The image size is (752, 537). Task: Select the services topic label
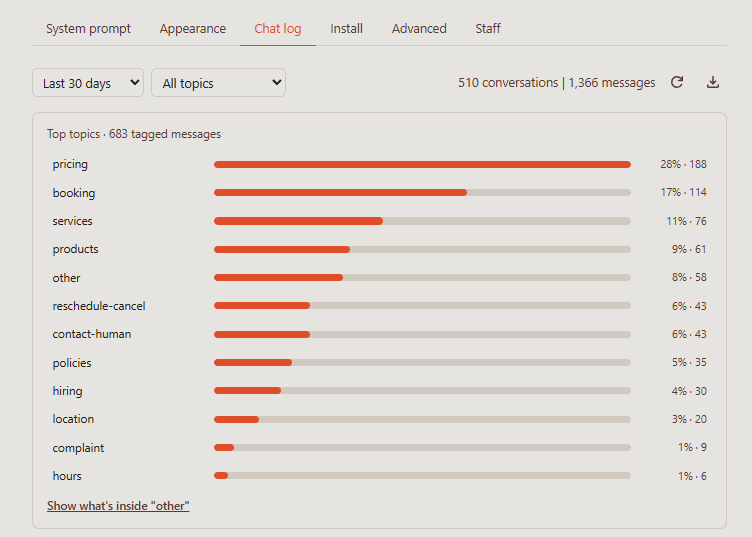pos(72,221)
